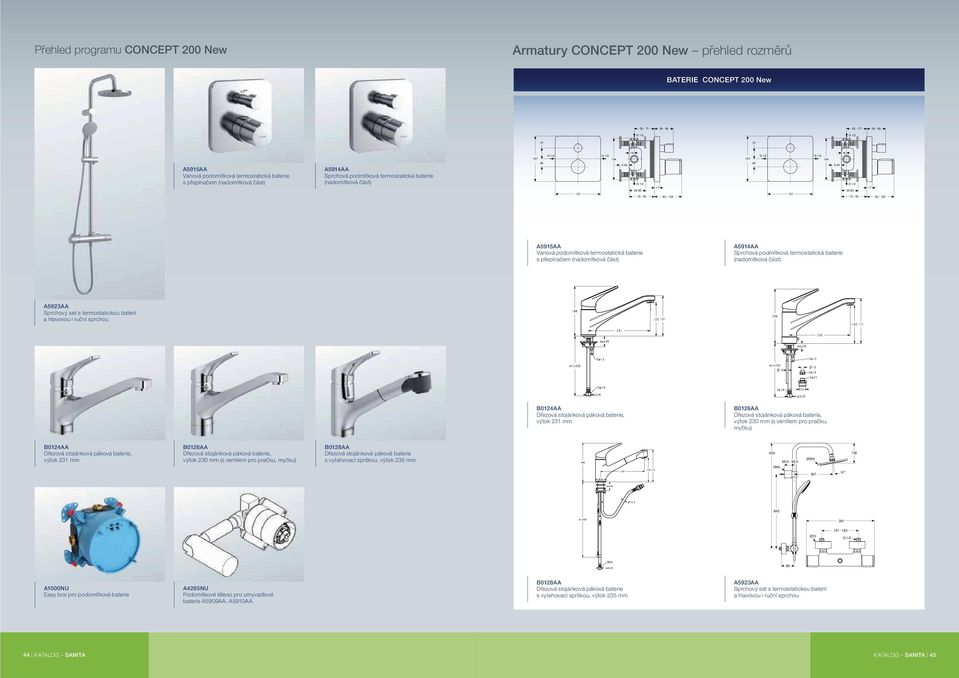
Task: Click code 'A5914AA' in the dimensions table
Action: (x=746, y=246)
